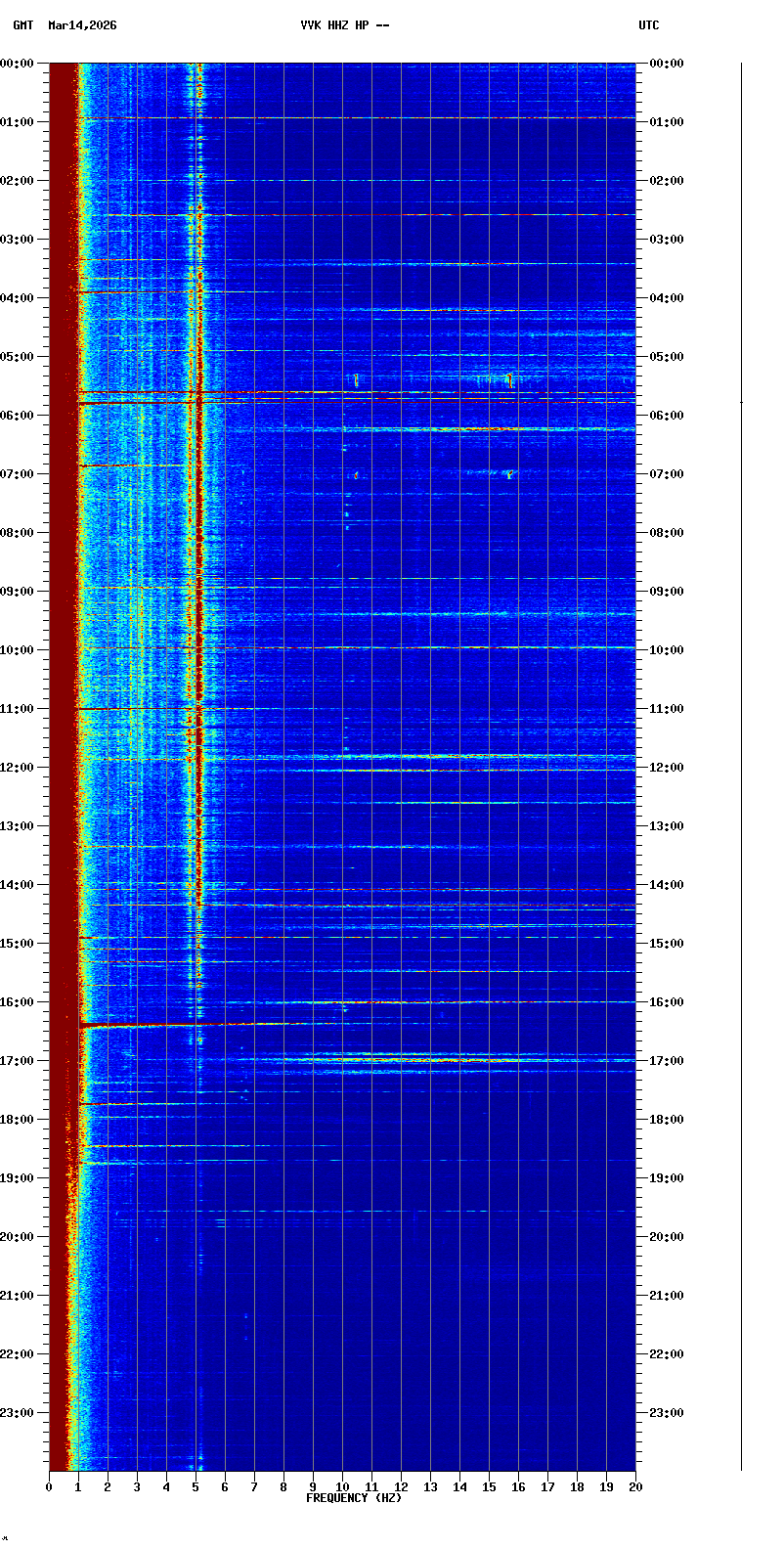Select the 00:00 label on left time axis

tap(18, 64)
